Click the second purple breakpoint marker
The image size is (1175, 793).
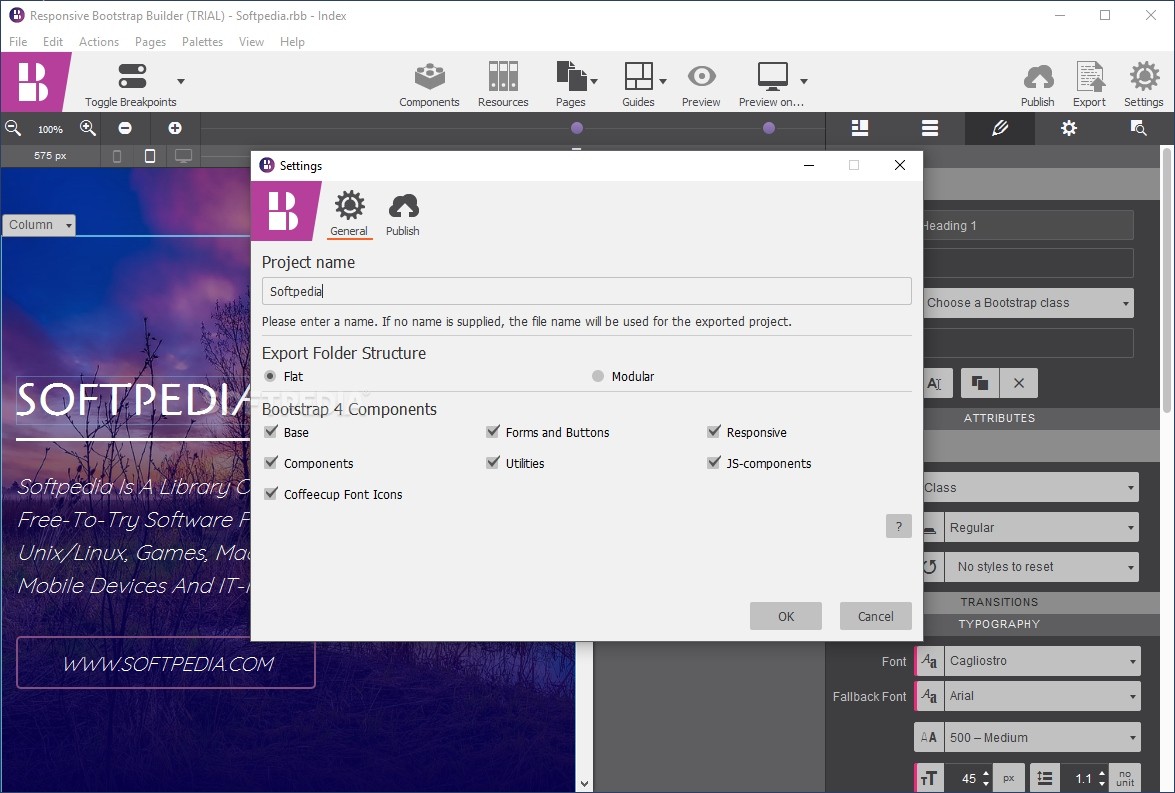(769, 128)
